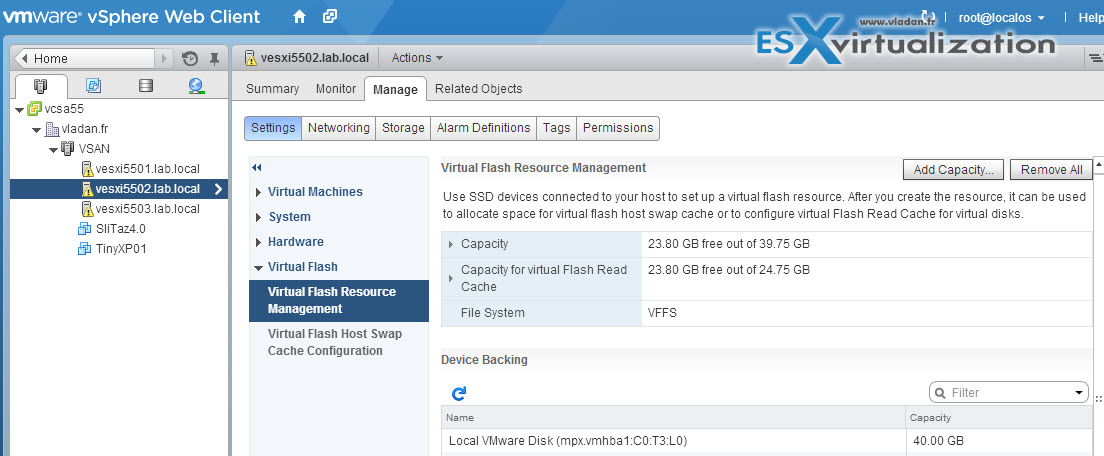1104x456 pixels.
Task: Pin the navigator panel
Action: click(x=214, y=58)
